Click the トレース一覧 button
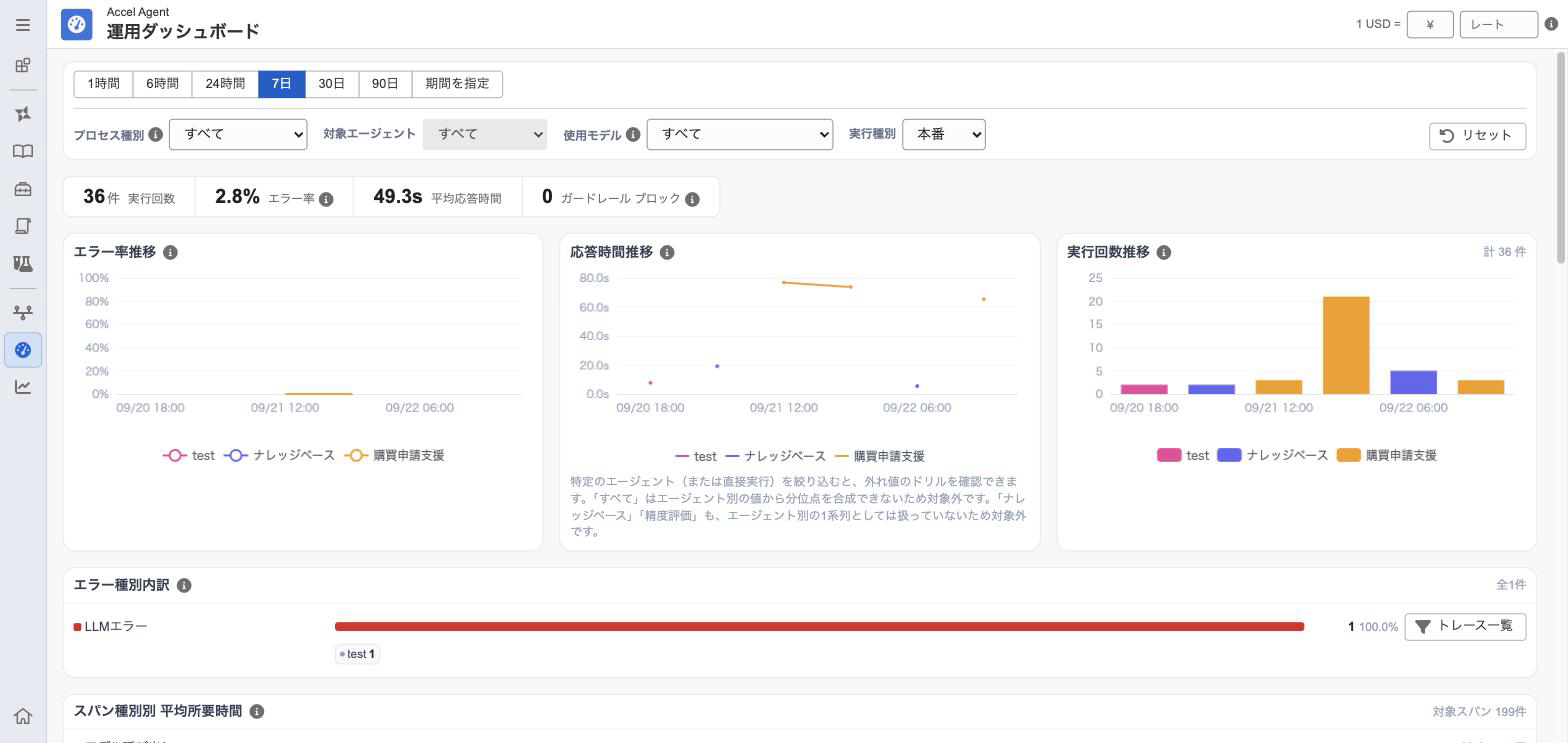This screenshot has height=743, width=1568. pyautogui.click(x=1465, y=627)
